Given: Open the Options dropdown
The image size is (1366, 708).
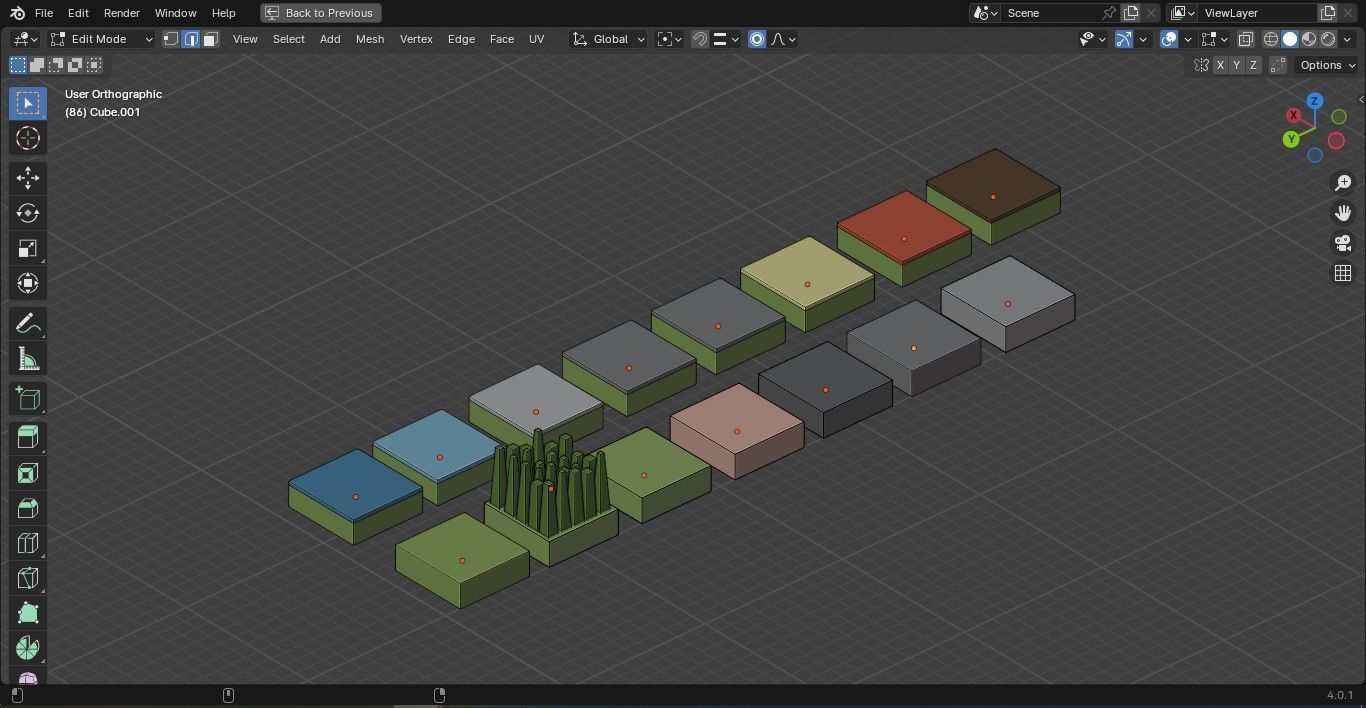Looking at the screenshot, I should pyautogui.click(x=1327, y=65).
